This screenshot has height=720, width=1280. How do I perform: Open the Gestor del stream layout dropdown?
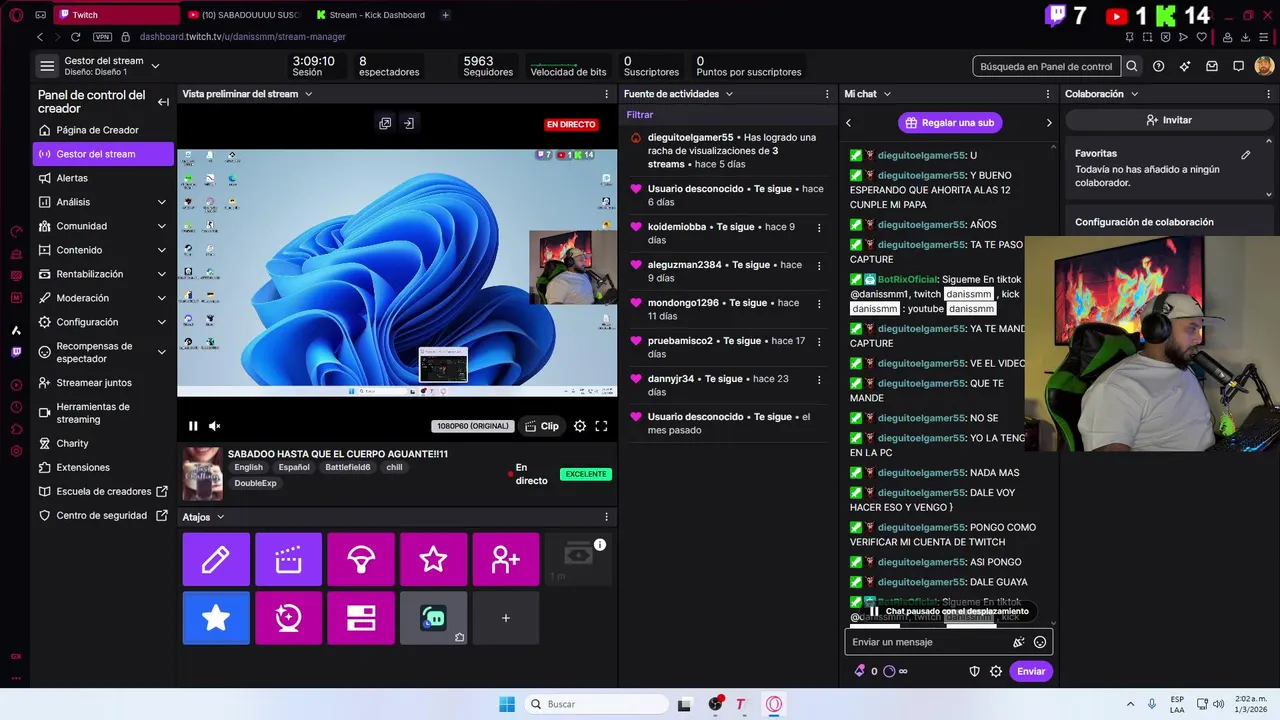[x=155, y=66]
